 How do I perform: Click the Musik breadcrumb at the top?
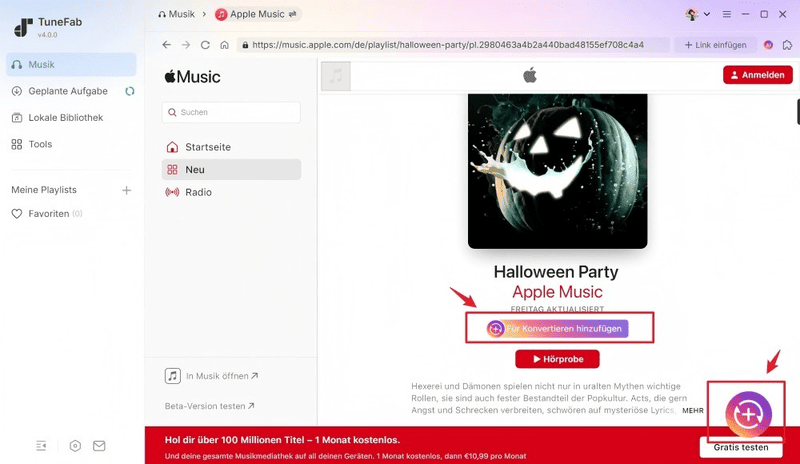(x=177, y=14)
